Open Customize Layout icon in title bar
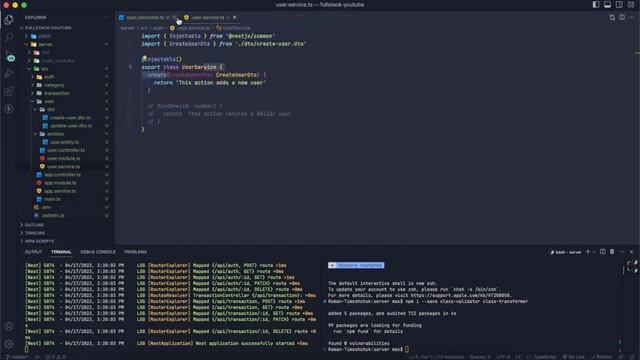640x360 pixels. click(x=631, y=4)
